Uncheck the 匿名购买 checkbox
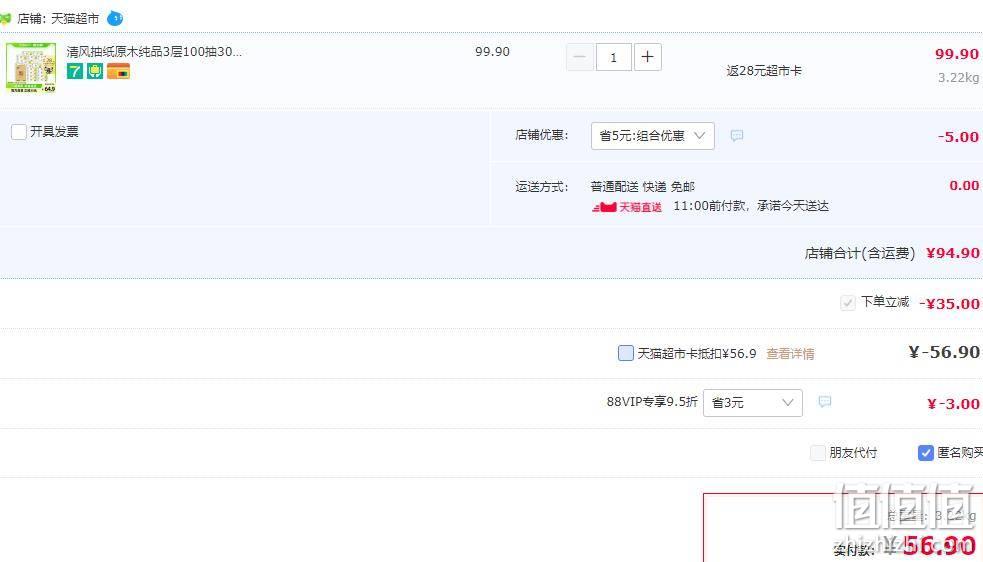This screenshot has width=983, height=562. tap(925, 452)
